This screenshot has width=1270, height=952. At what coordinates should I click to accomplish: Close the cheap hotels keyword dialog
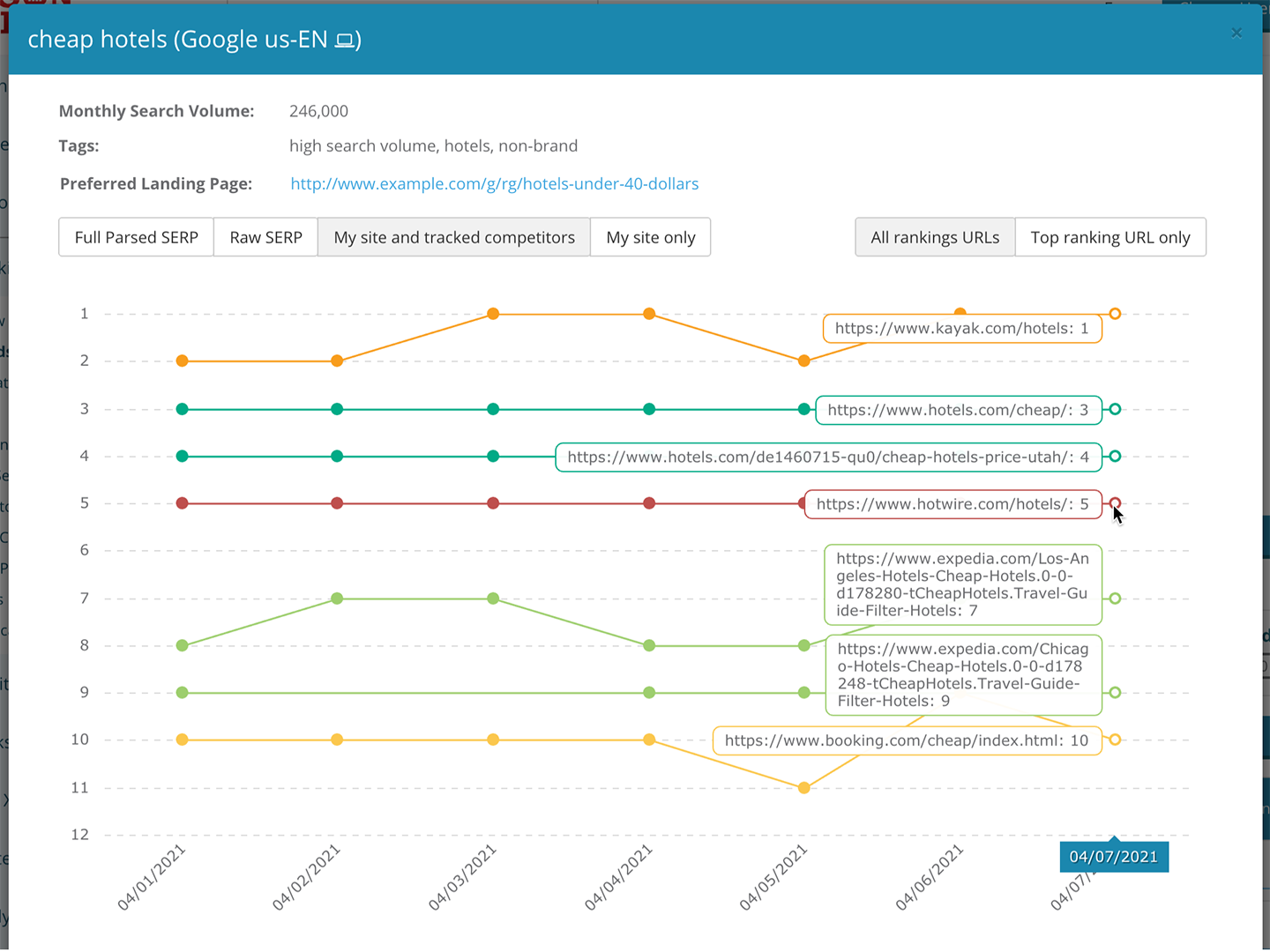pyautogui.click(x=1236, y=33)
